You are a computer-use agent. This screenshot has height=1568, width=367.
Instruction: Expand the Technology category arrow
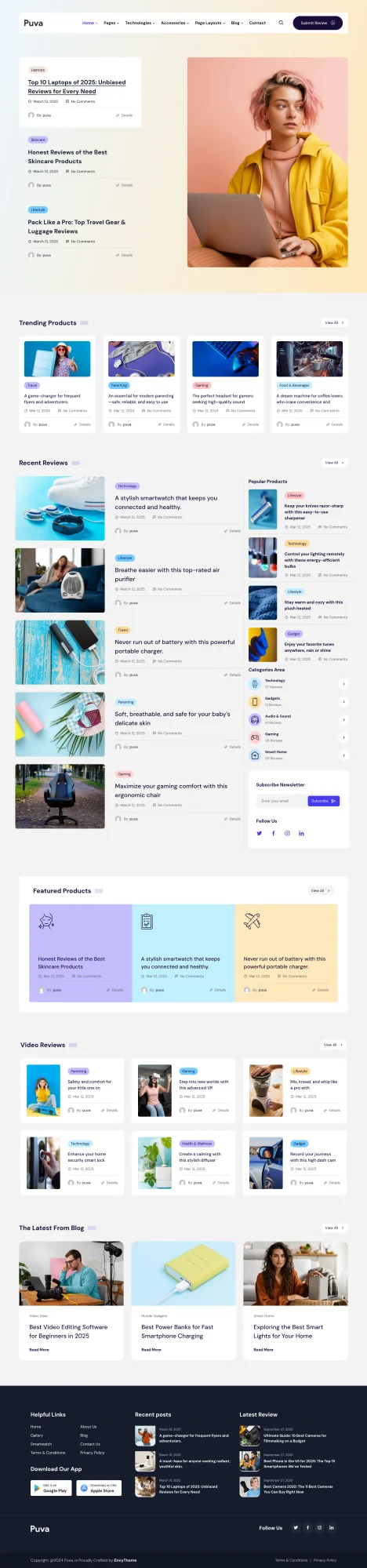coord(343,684)
